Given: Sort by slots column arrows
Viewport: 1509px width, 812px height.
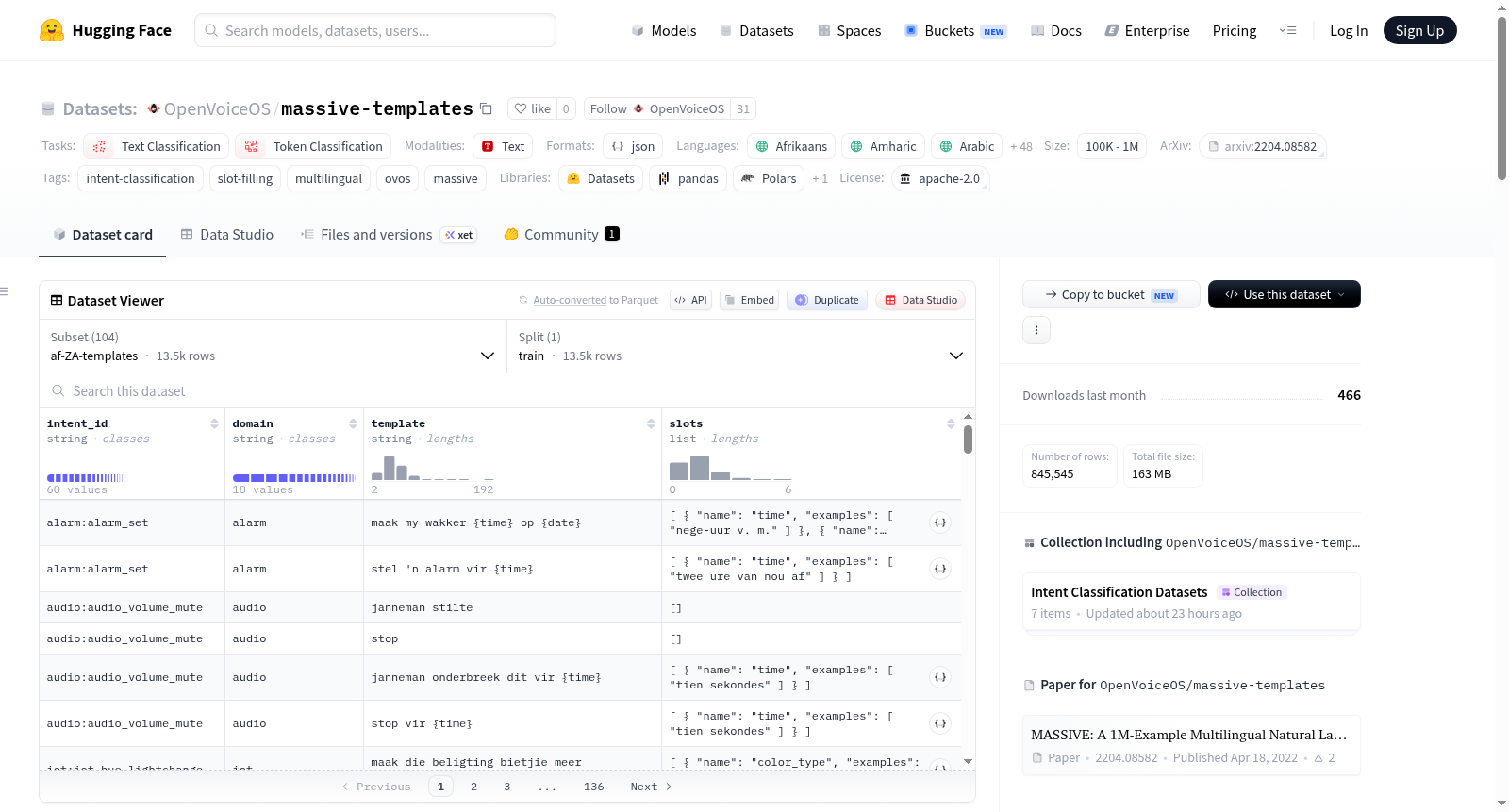Looking at the screenshot, I should [951, 423].
